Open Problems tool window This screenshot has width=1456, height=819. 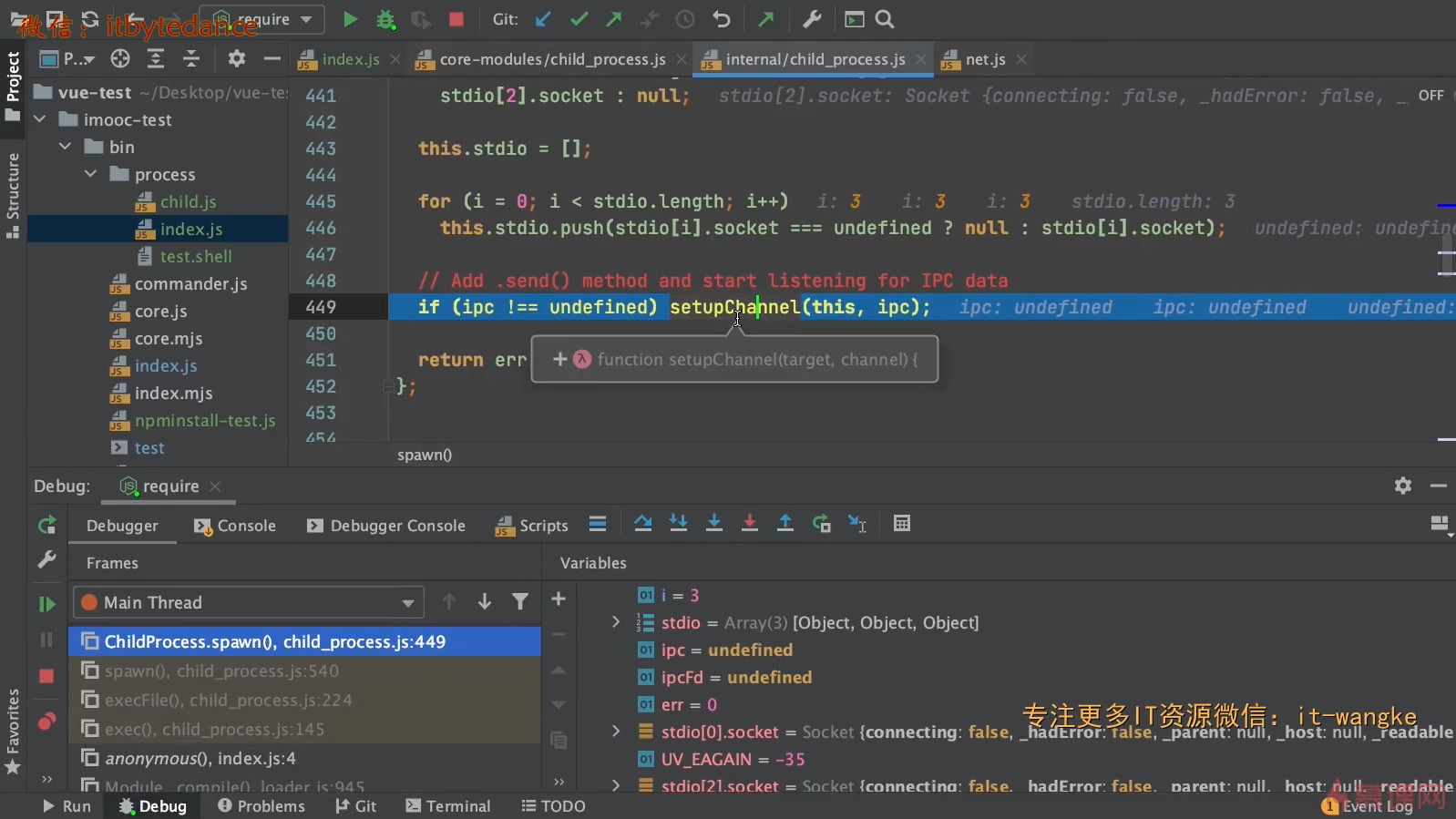261,806
